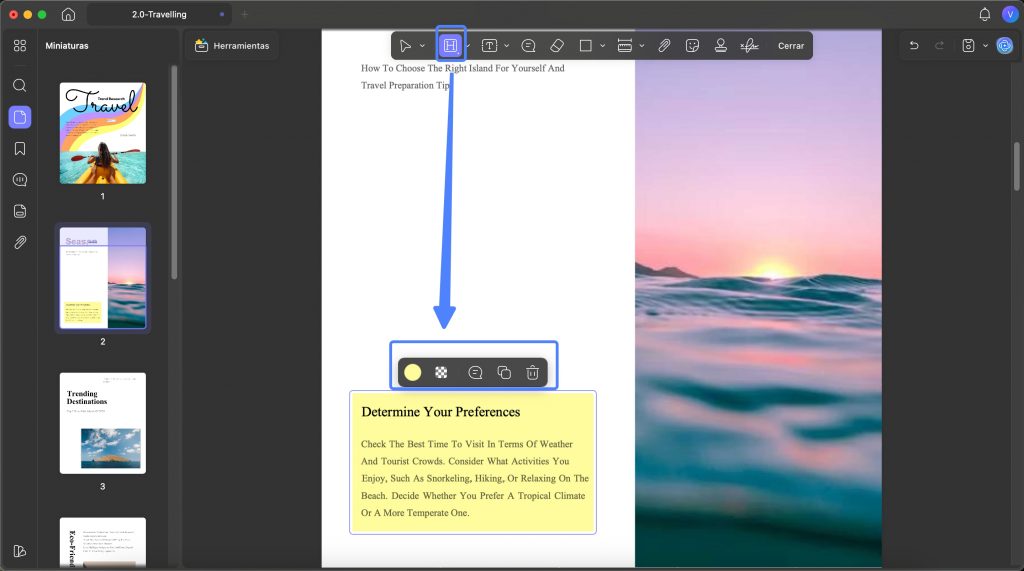The height and width of the screenshot is (571, 1024).
Task: Expand the rectangle shape dropdown arrow
Action: [x=602, y=46]
